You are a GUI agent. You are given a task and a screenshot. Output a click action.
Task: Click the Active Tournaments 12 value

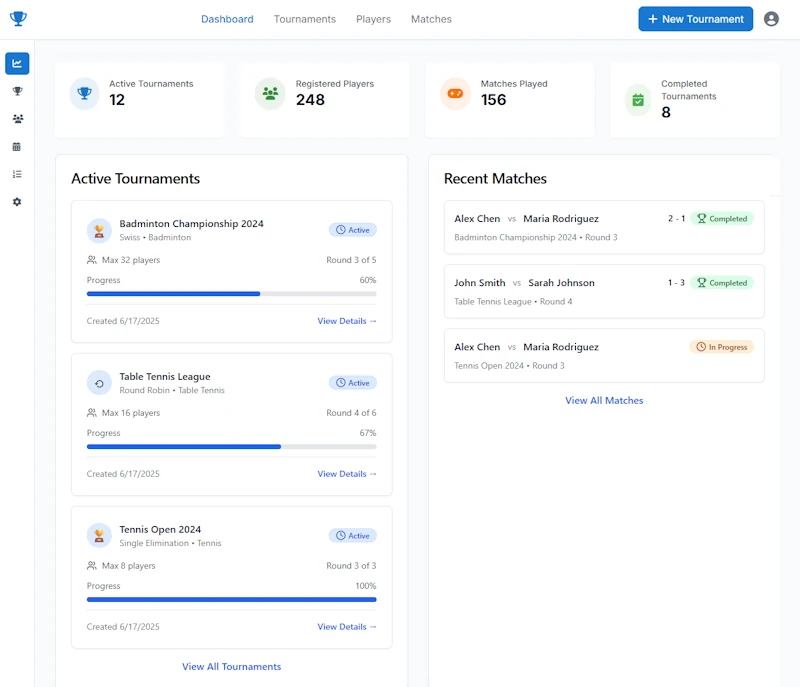117,100
